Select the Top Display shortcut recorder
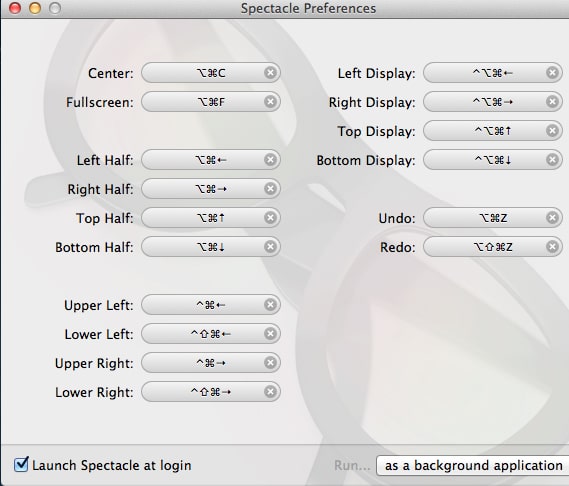 point(493,131)
